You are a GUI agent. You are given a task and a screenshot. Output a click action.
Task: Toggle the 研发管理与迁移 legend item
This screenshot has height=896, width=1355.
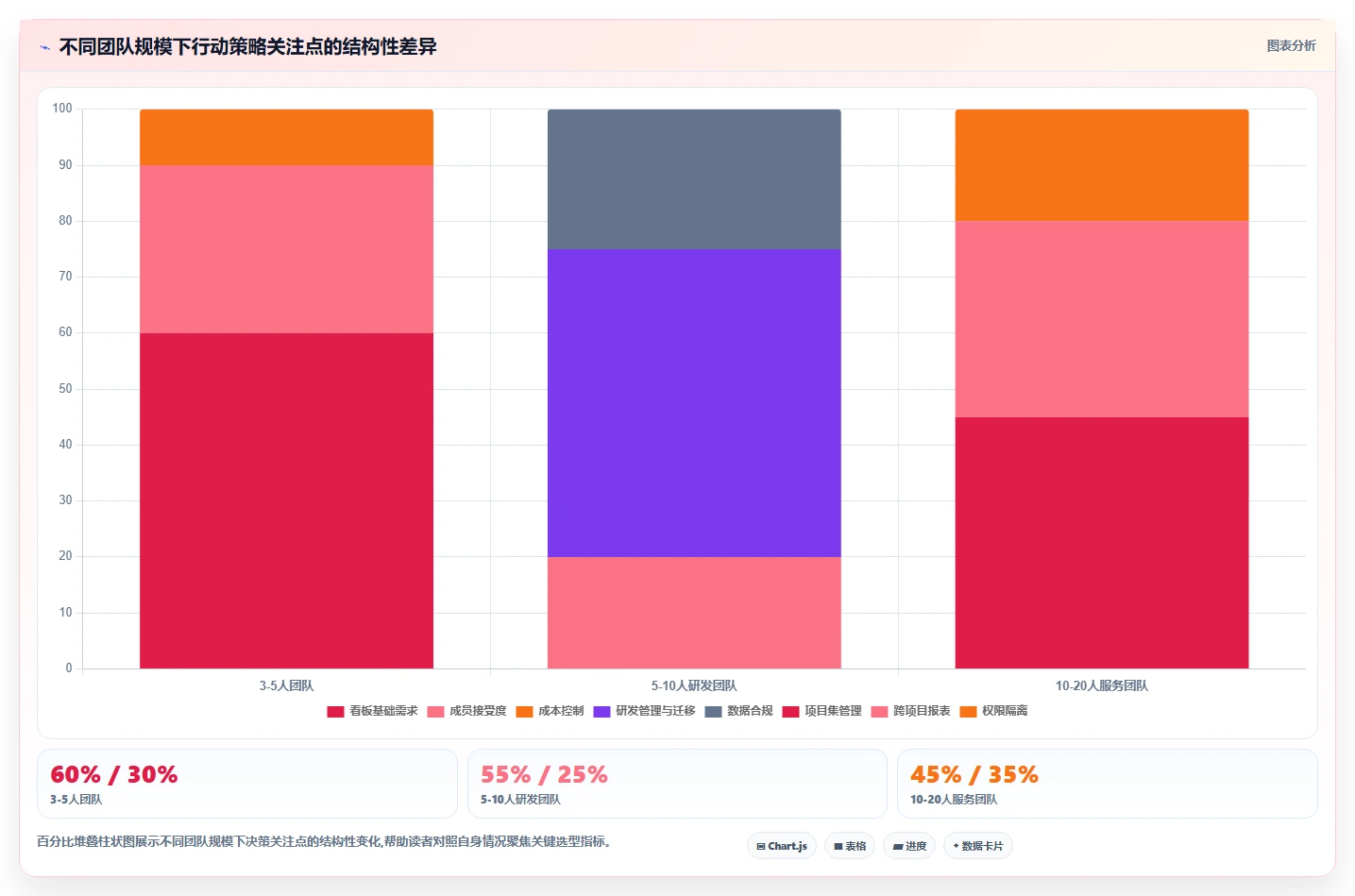tap(644, 711)
